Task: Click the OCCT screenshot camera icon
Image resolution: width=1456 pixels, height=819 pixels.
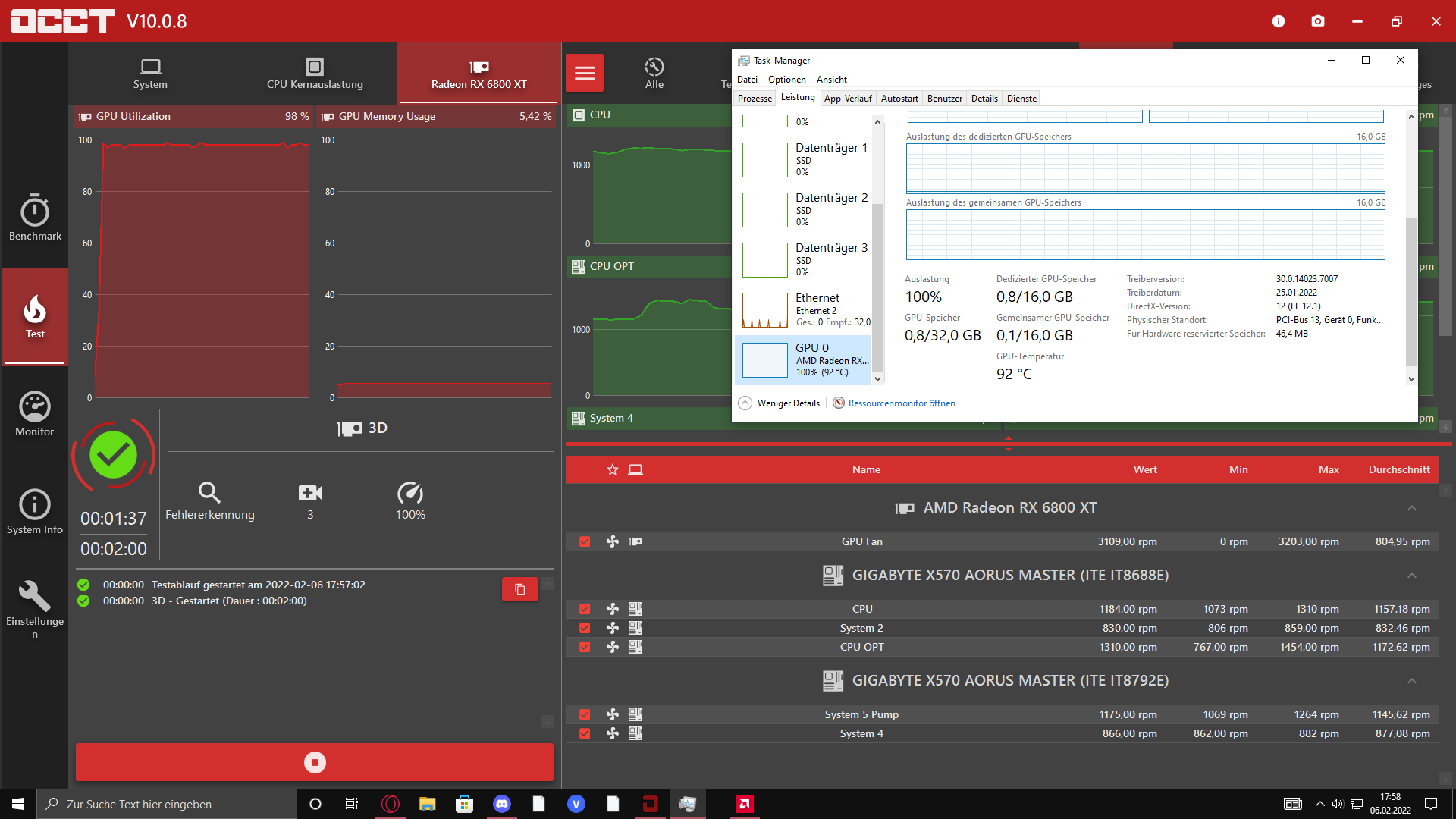Action: (x=1318, y=21)
